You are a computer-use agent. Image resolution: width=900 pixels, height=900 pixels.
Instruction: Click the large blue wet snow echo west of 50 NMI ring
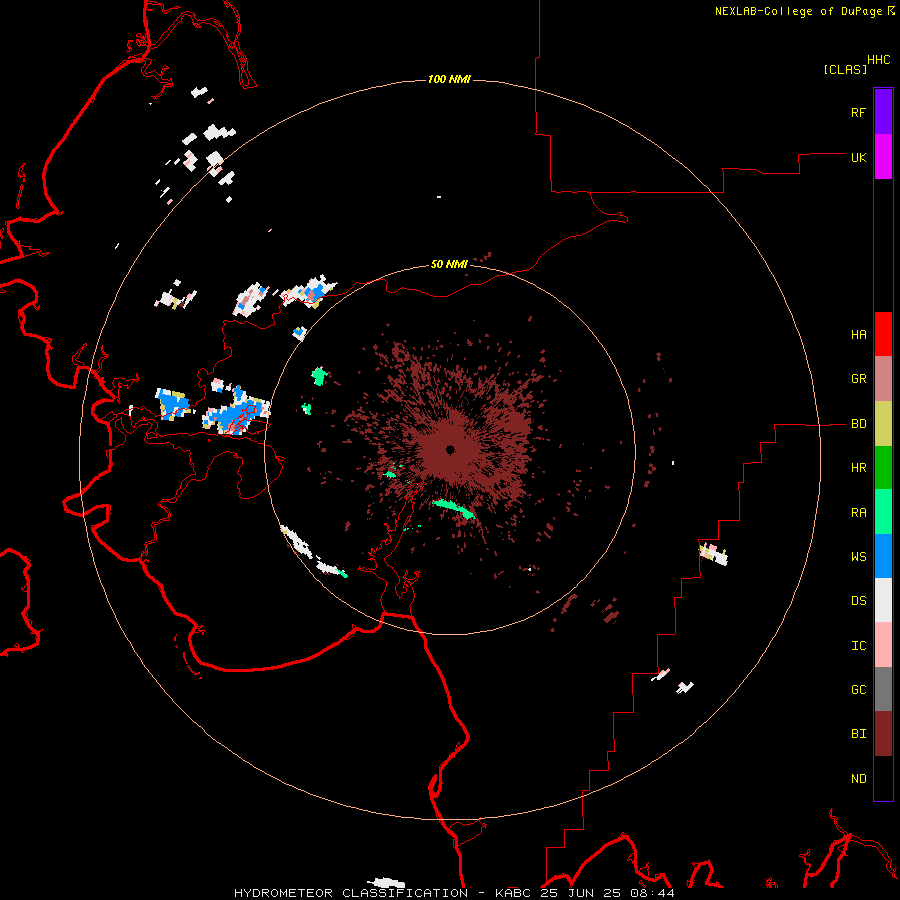238,414
